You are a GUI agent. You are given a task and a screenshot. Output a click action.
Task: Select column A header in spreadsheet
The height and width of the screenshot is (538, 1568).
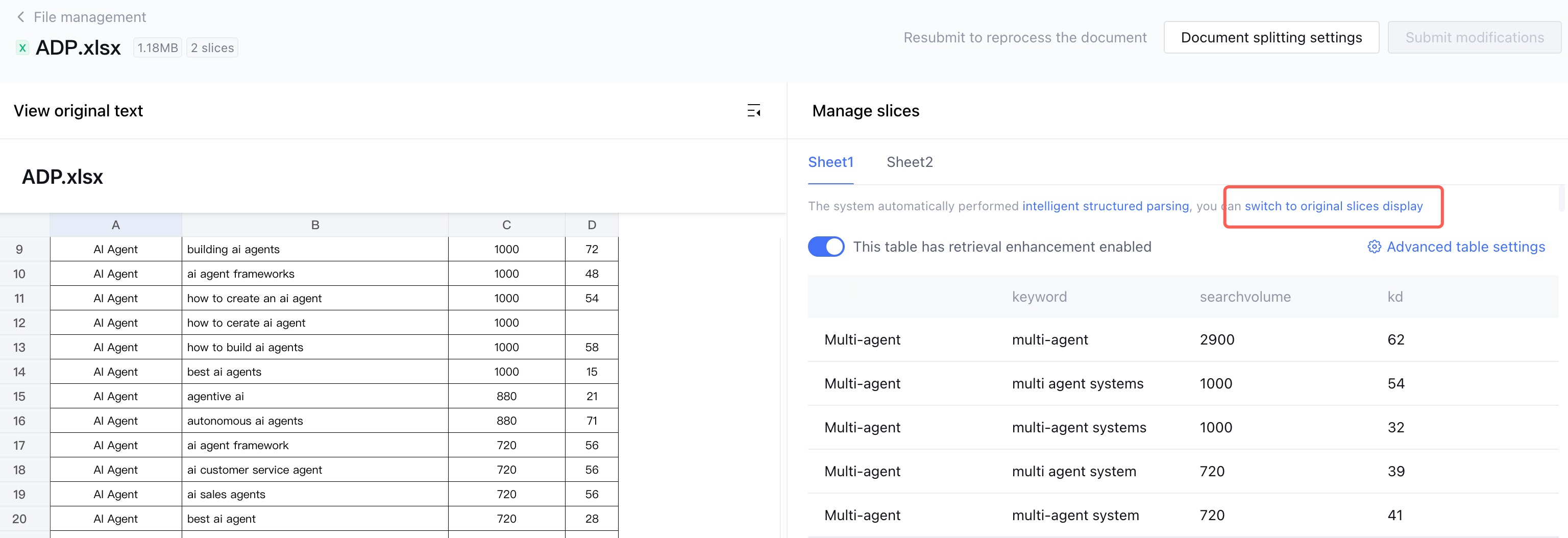pyautogui.click(x=116, y=225)
